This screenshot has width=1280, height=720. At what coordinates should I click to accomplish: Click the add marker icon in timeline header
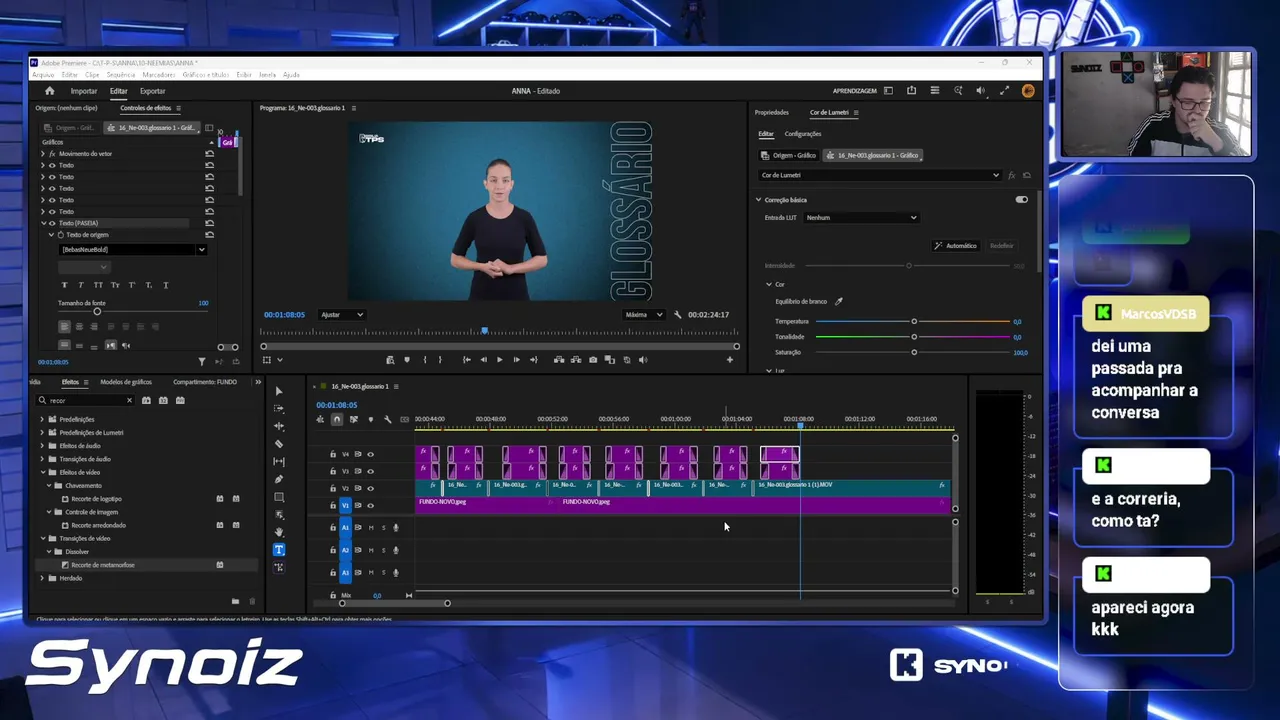pyautogui.click(x=370, y=419)
